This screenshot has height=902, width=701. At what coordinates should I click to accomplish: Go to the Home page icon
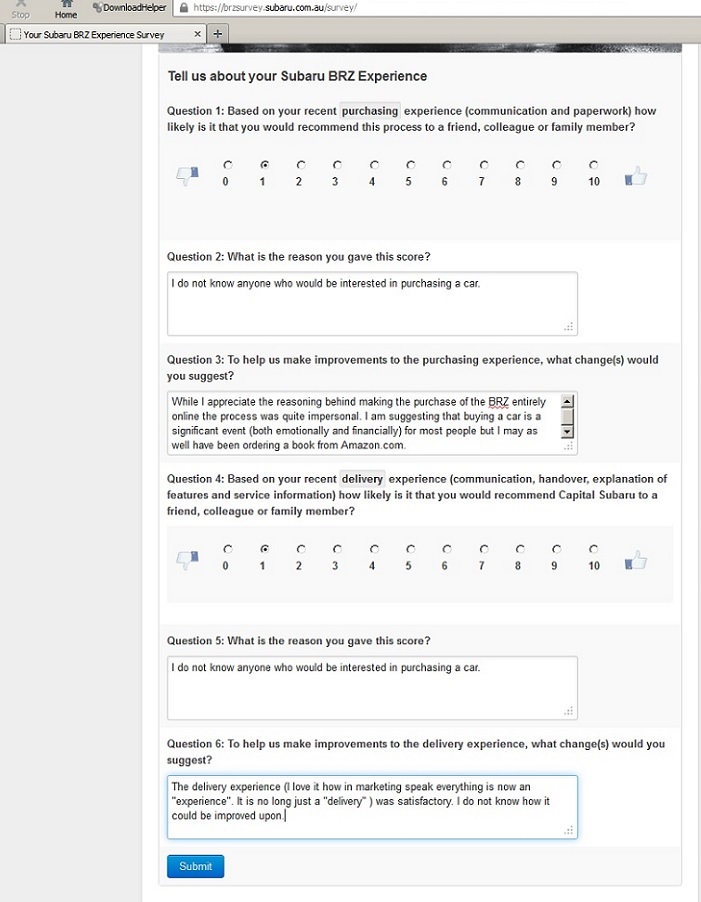click(66, 6)
